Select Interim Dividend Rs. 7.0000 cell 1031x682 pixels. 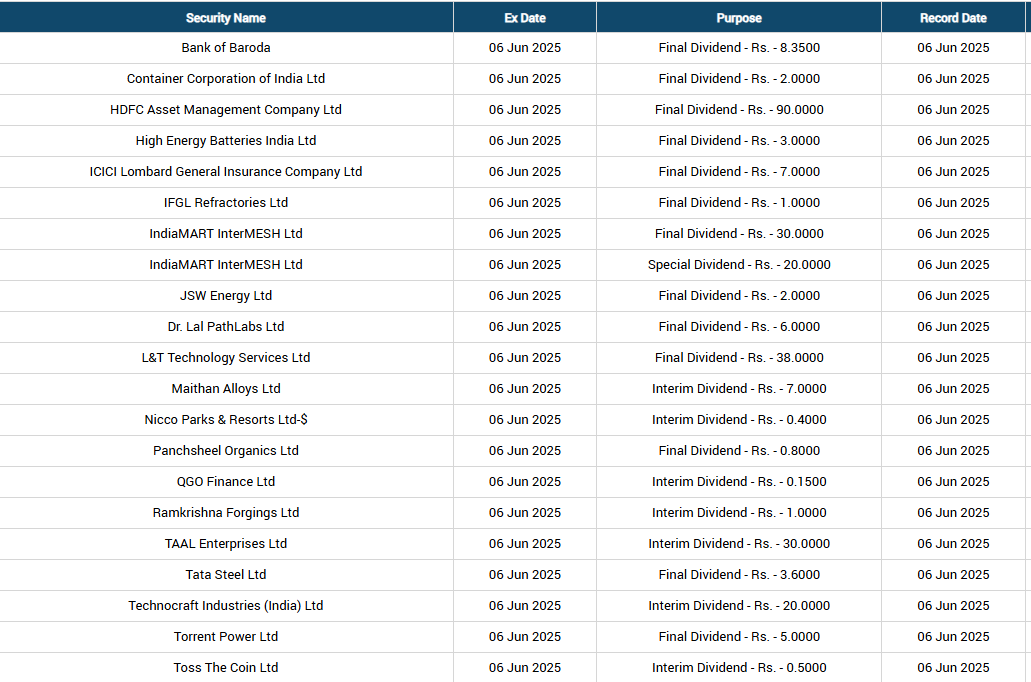[739, 388]
